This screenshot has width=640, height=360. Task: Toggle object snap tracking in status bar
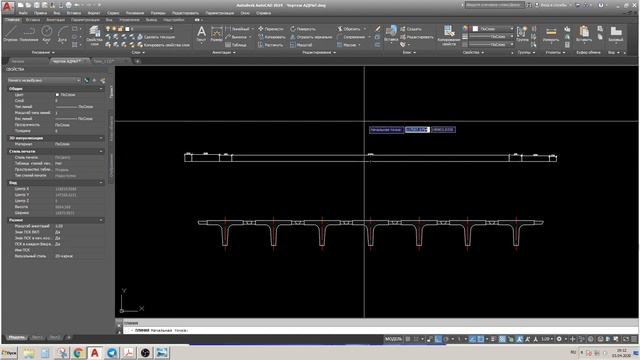(x=473, y=339)
